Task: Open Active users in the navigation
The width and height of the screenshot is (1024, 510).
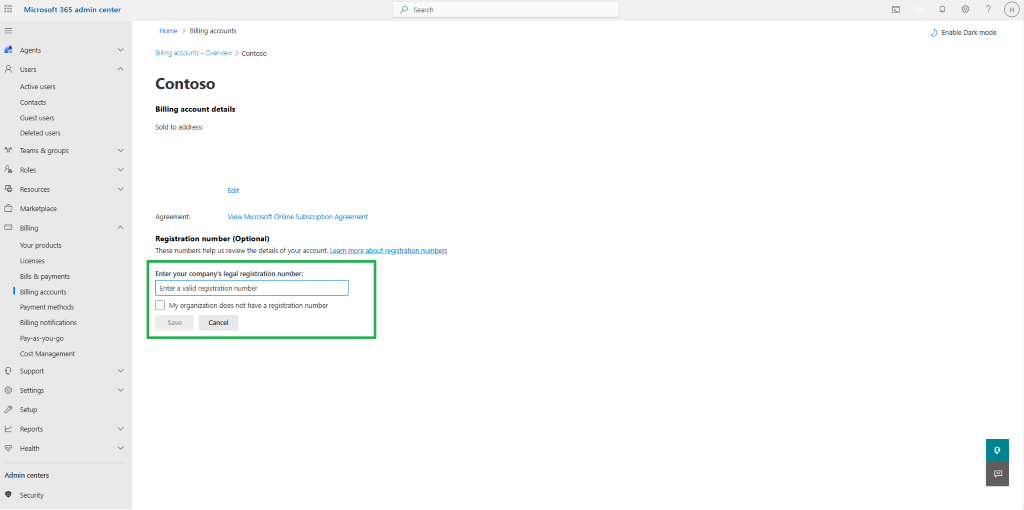Action: (x=37, y=87)
